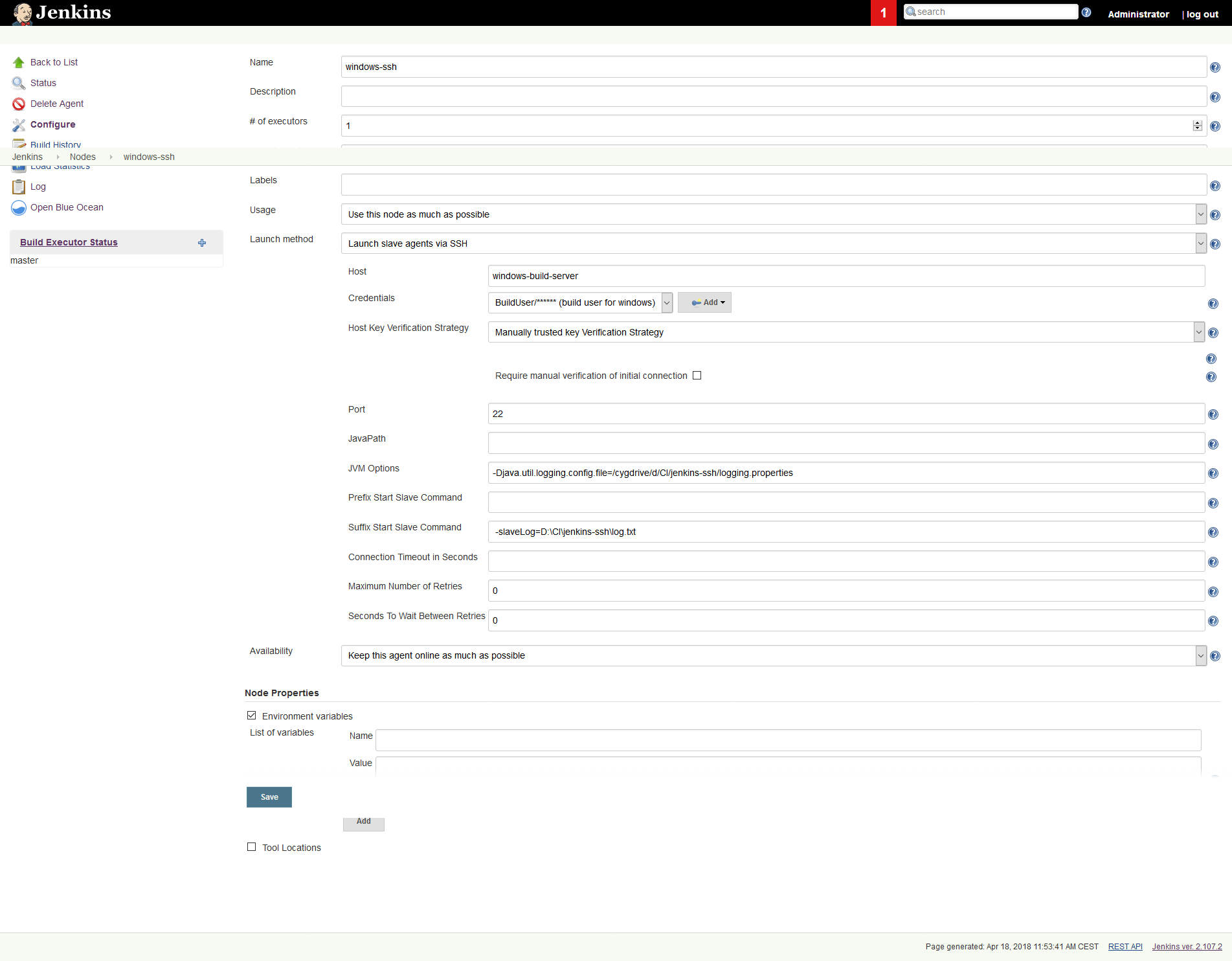Viewport: 1232px width, 961px height.
Task: Show help for JVM Options field
Action: [1213, 473]
